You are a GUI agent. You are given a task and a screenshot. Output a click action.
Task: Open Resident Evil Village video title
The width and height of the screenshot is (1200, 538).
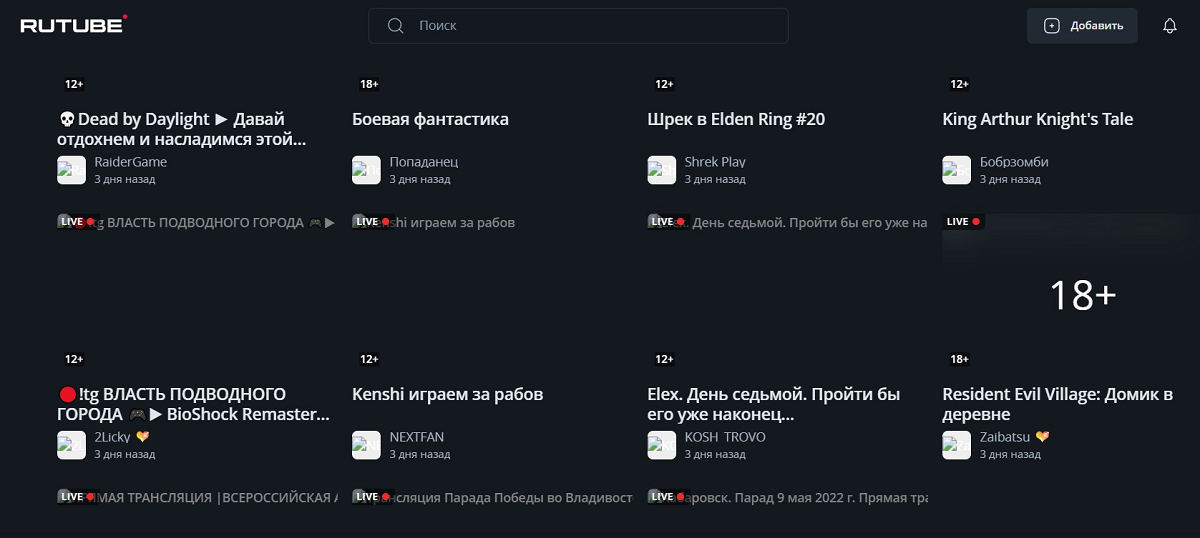(1057, 404)
